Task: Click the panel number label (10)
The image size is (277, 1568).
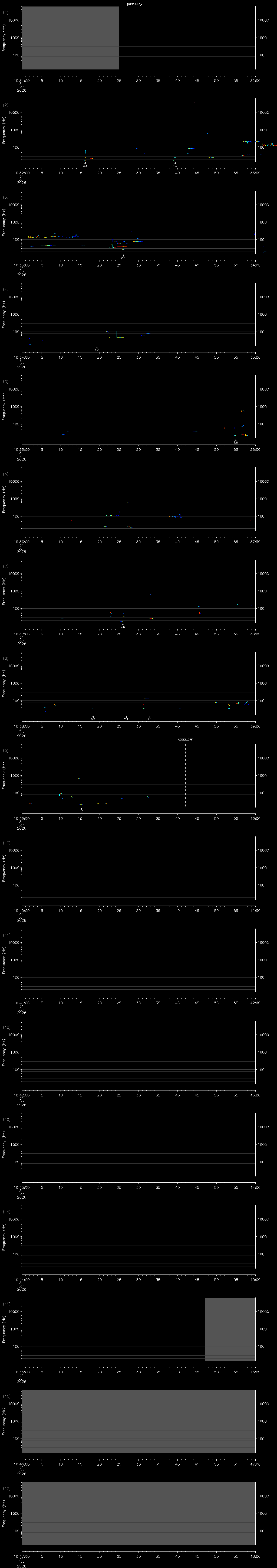Action: pos(7,843)
